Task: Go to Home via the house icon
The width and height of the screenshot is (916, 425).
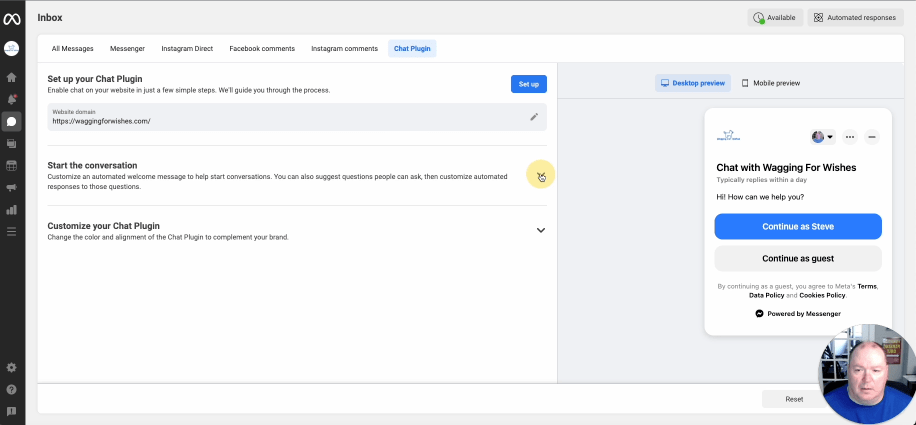Action: click(x=12, y=78)
